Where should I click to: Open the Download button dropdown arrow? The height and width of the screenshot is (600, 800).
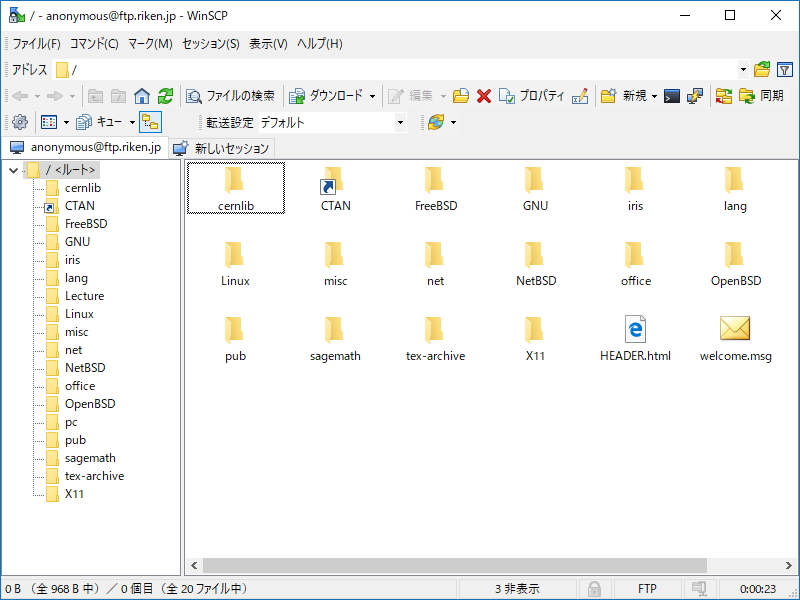[x=372, y=95]
